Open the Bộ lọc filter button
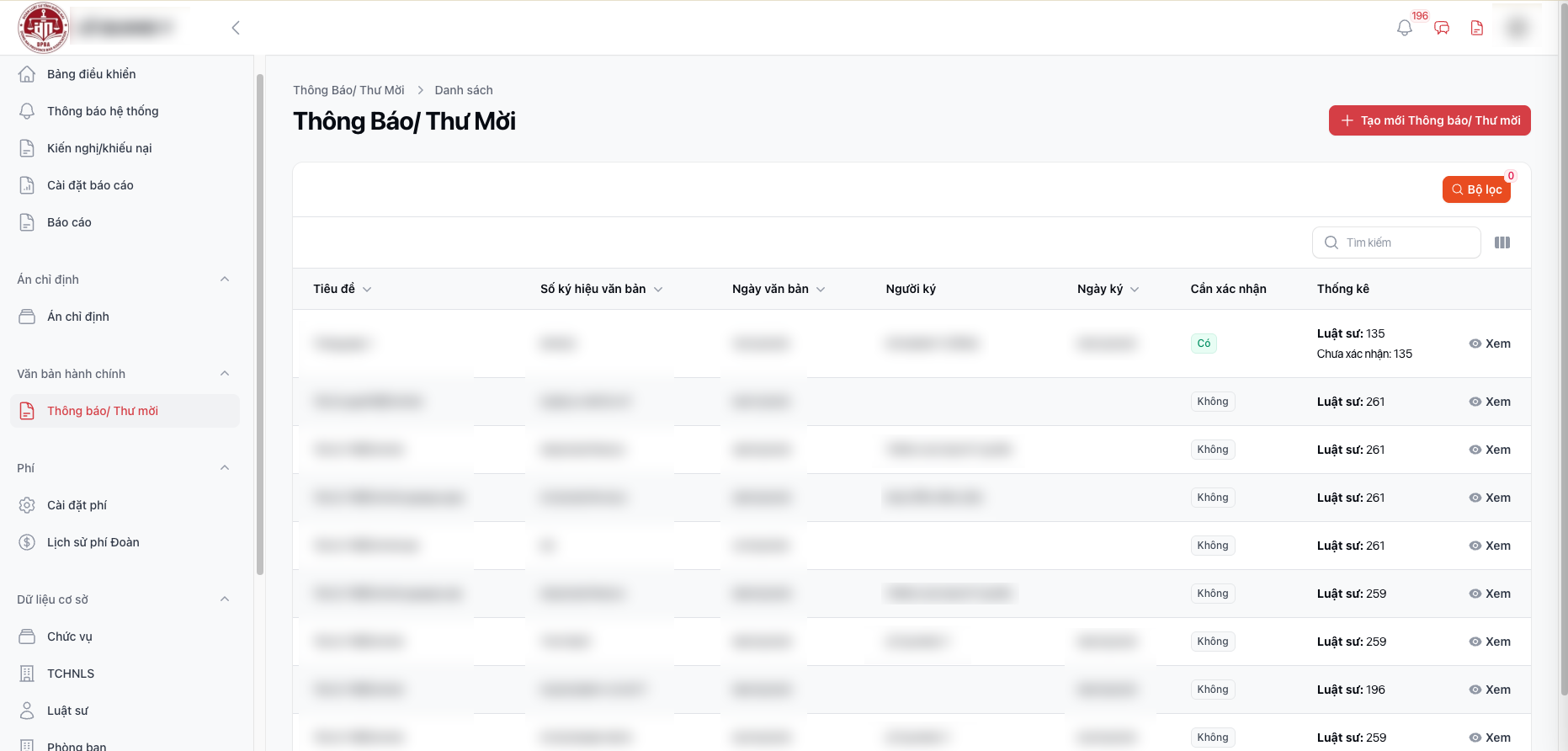 pos(1476,189)
